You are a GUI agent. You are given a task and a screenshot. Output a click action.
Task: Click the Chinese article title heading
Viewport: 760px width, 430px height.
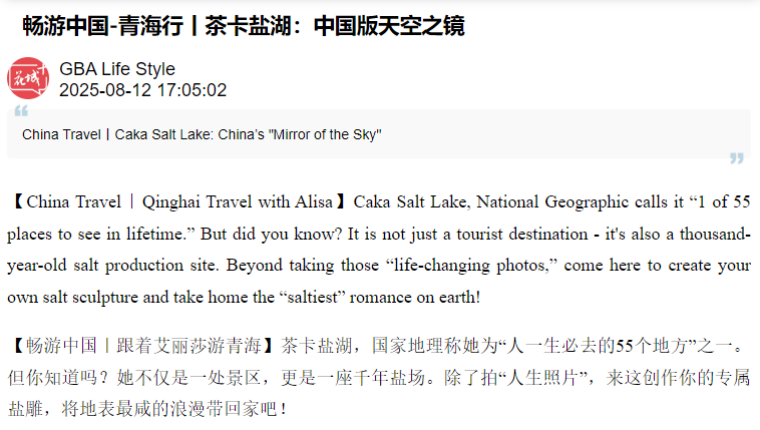(x=243, y=27)
